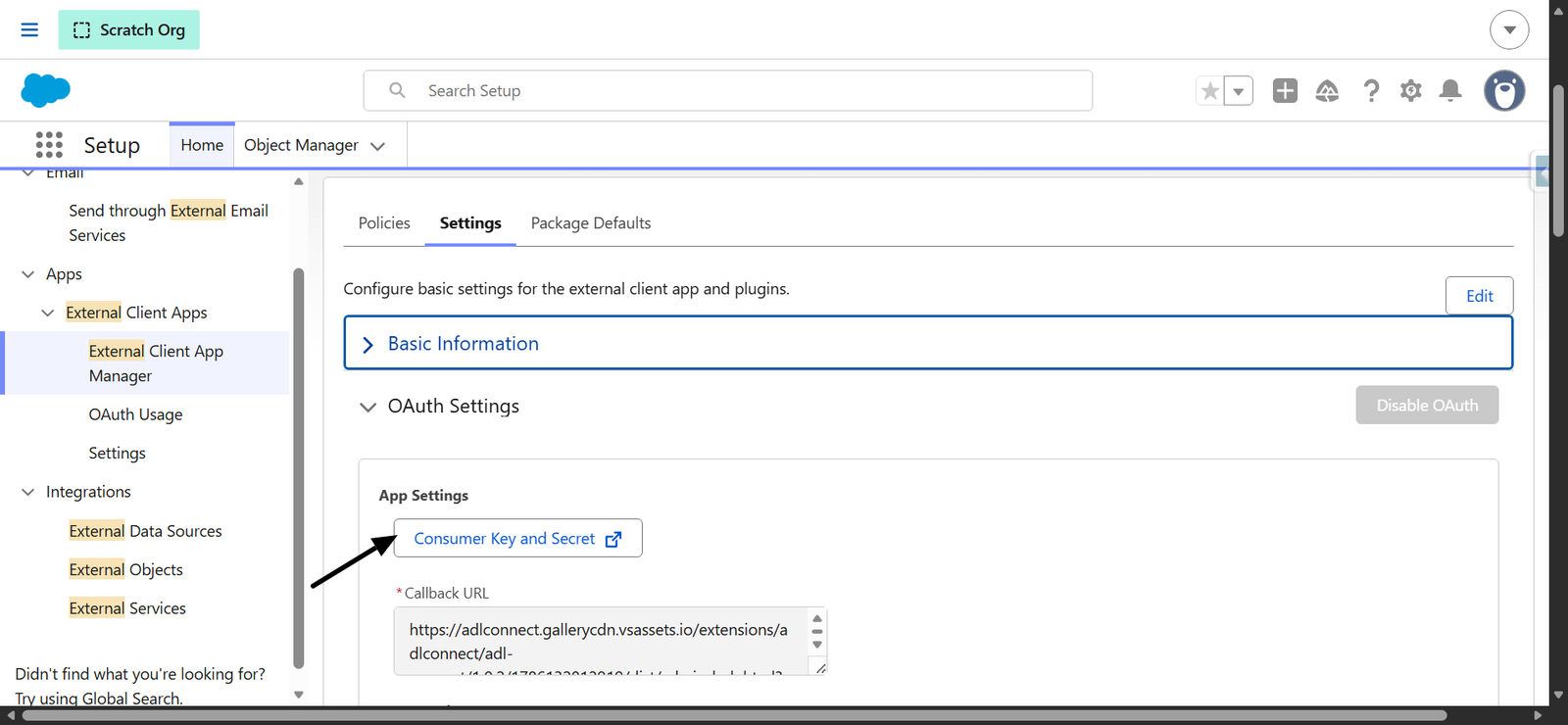1568x725 pixels.
Task: Open the hamburger menu icon
Action: [29, 29]
